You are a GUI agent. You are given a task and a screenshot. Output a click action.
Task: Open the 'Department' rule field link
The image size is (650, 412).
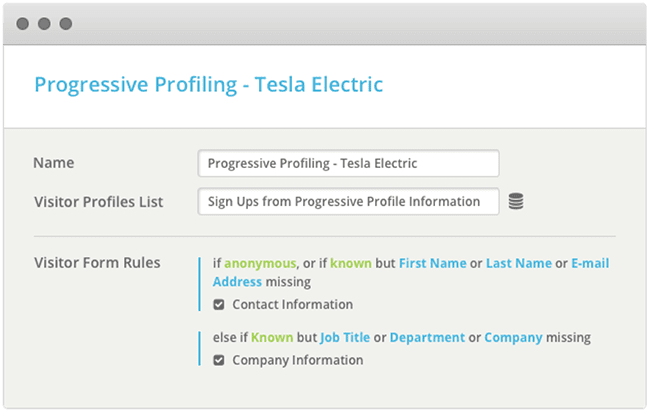click(x=427, y=338)
